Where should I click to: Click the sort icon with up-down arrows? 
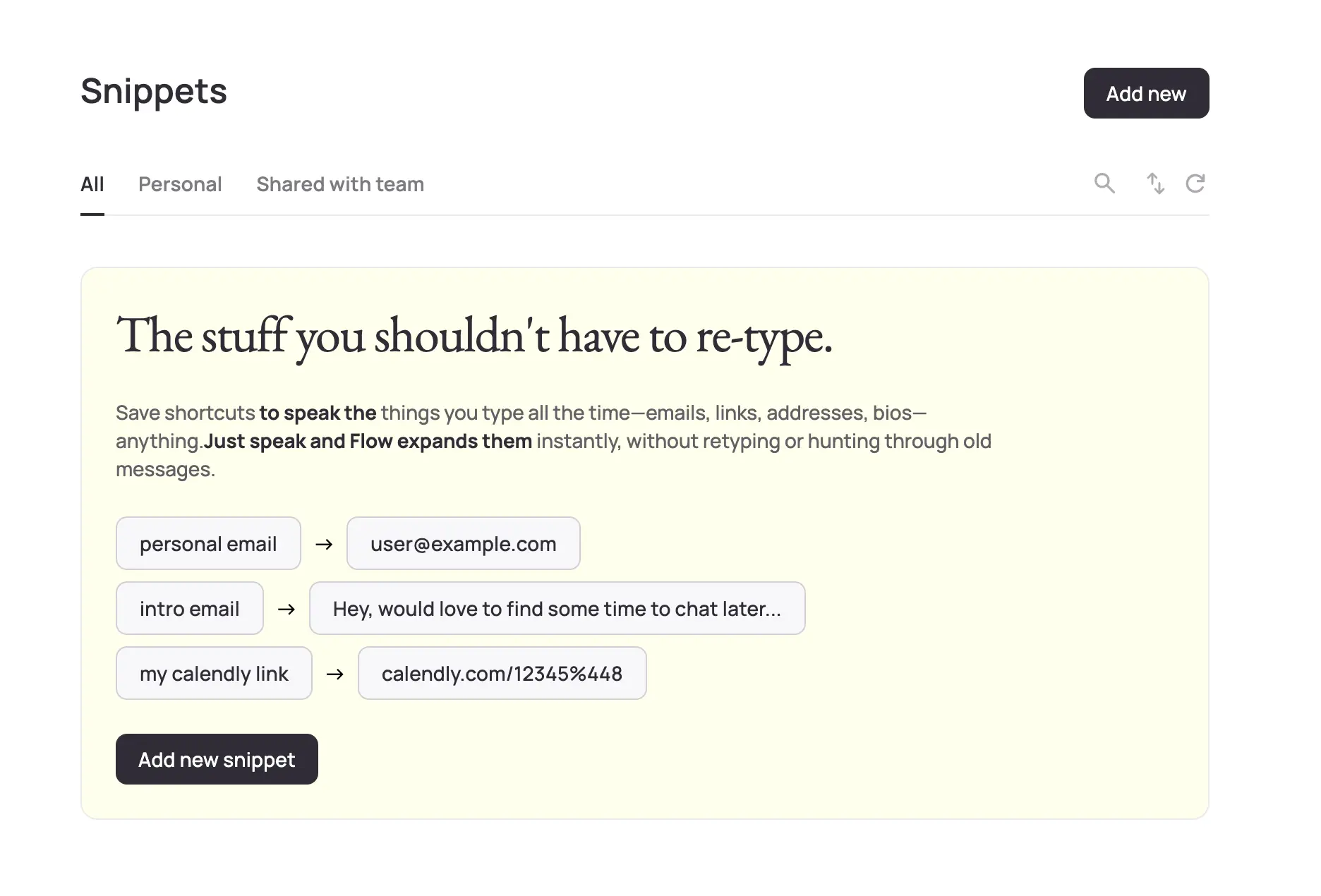[1156, 183]
